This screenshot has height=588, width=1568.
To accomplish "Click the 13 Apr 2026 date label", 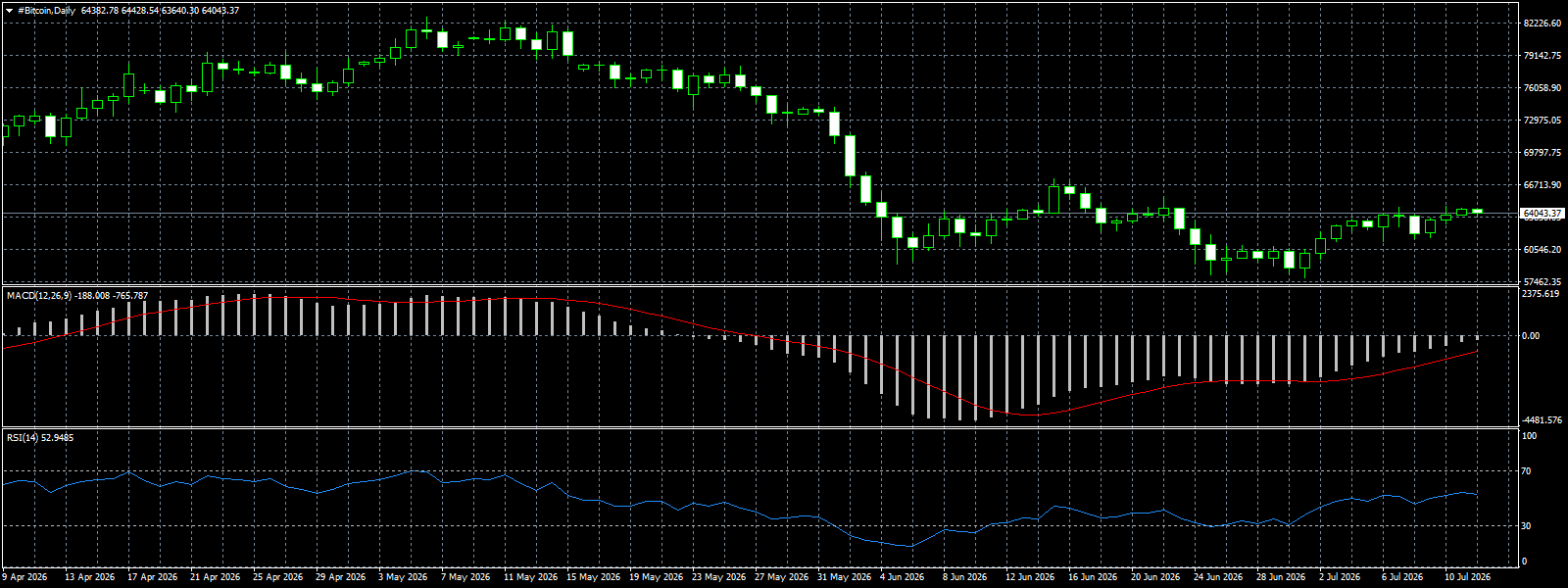I will [90, 577].
